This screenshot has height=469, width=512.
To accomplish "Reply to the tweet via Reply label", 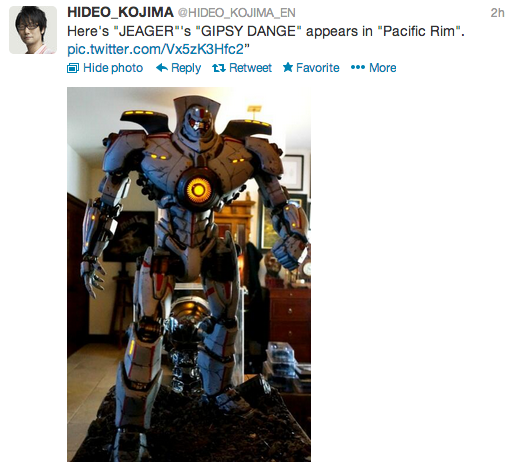I will [186, 68].
